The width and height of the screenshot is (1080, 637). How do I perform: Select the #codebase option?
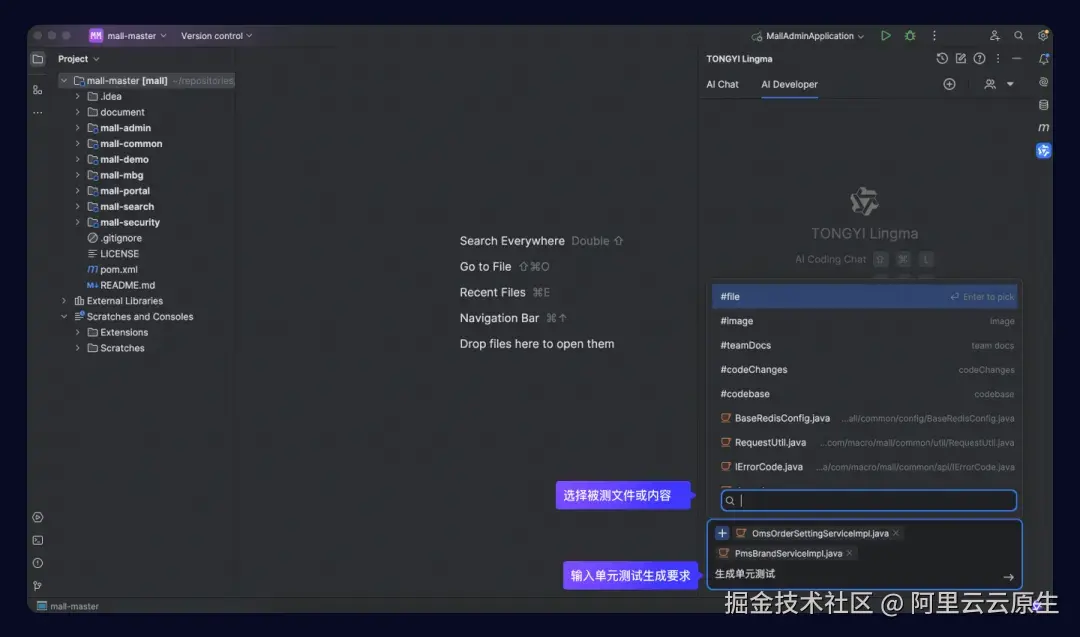click(x=864, y=394)
